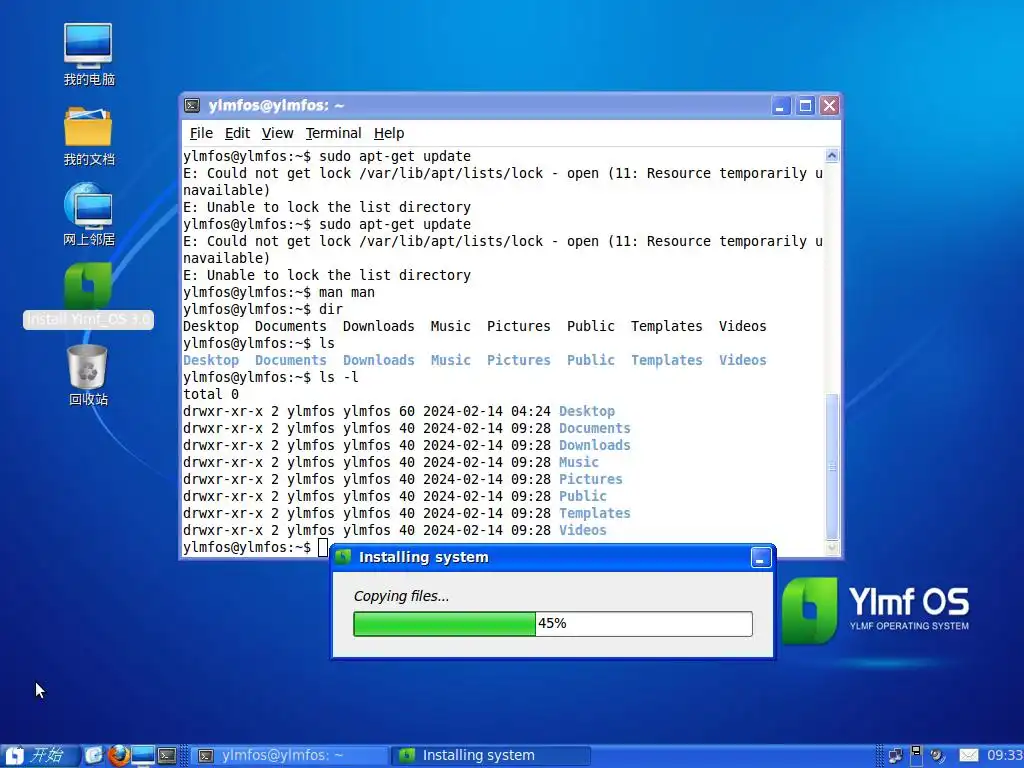The height and width of the screenshot is (768, 1024).
Task: Click the terminal scrollbar up arrow
Action: [832, 155]
